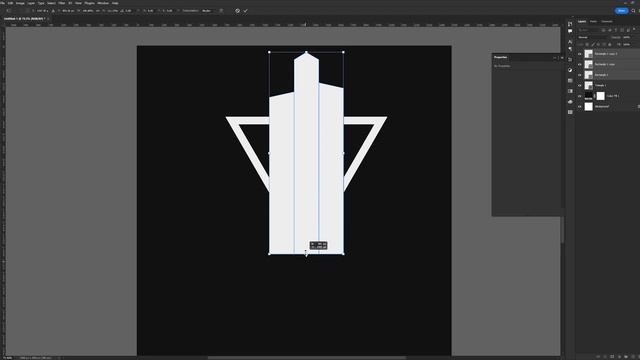This screenshot has height=360, width=640.
Task: Hide the Rectangle 1 copy 2 layer
Action: pyautogui.click(x=580, y=54)
